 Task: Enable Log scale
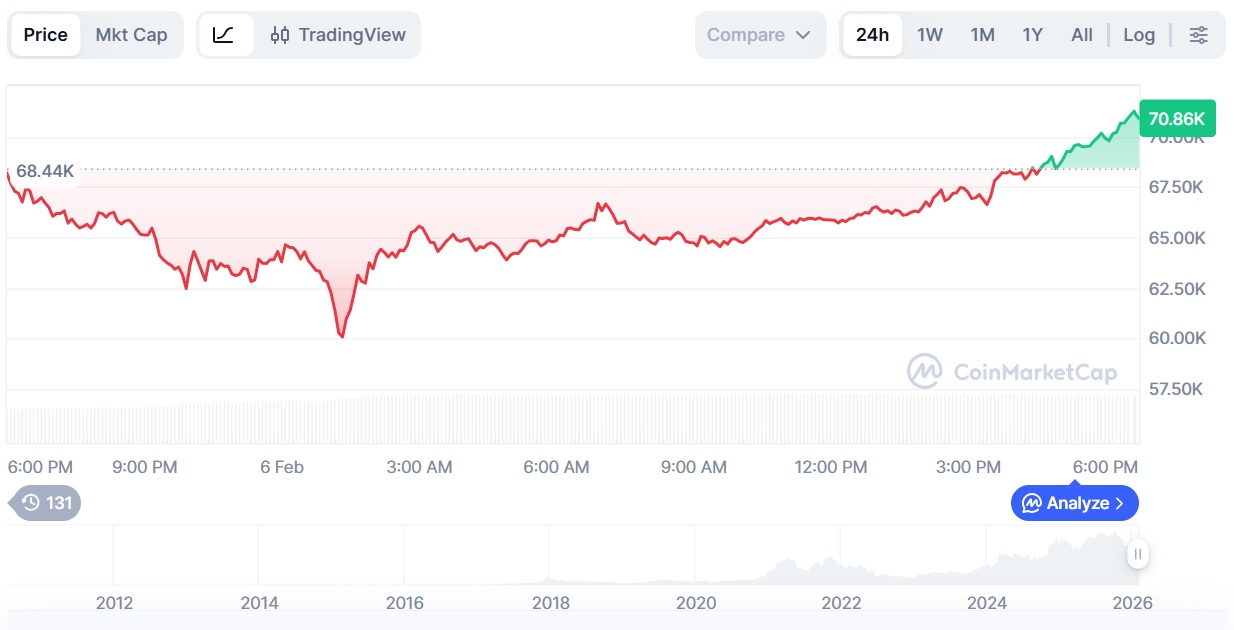(1139, 35)
